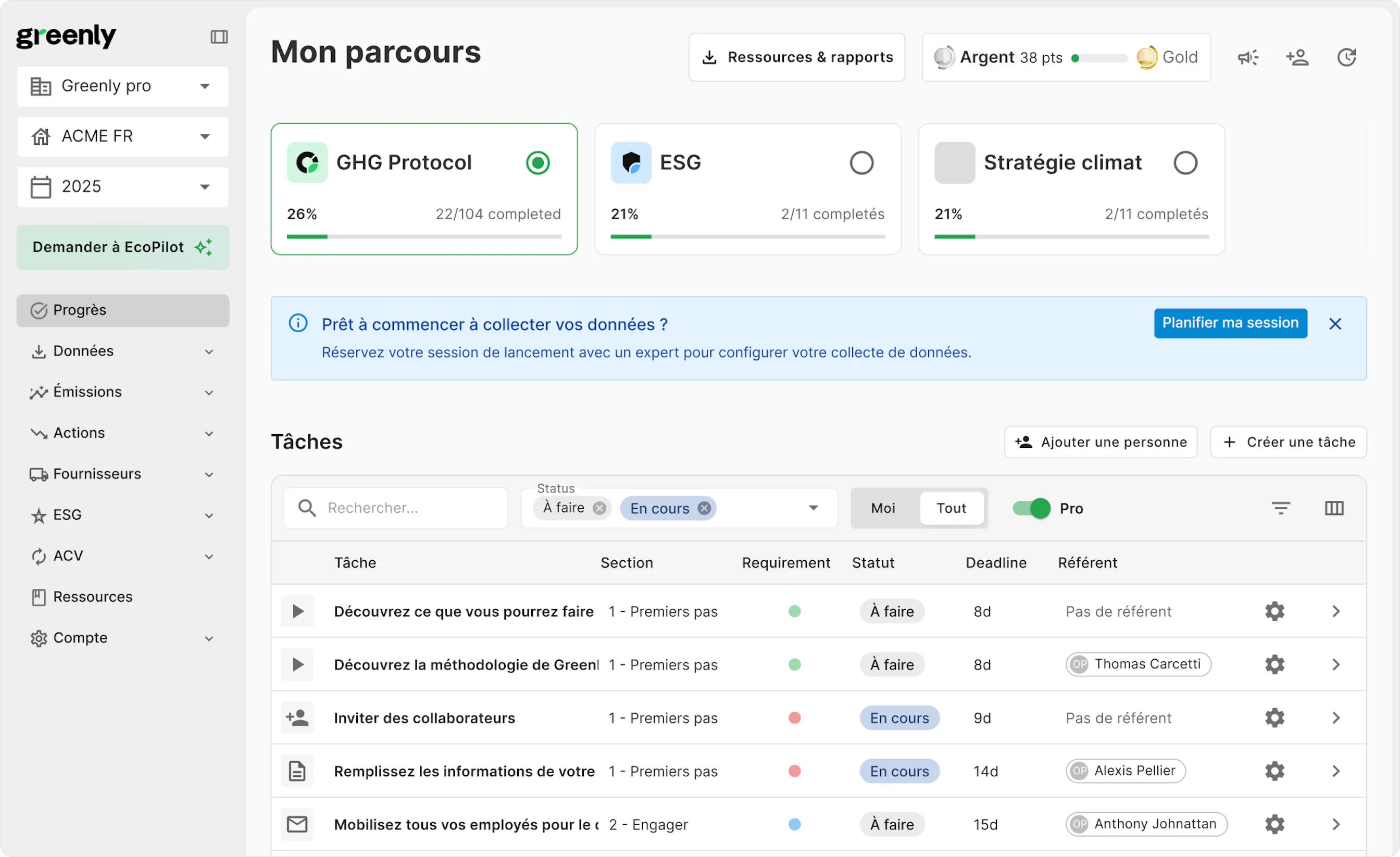Open the Status filter dropdown arrow
The height and width of the screenshot is (857, 1400).
pyautogui.click(x=814, y=508)
